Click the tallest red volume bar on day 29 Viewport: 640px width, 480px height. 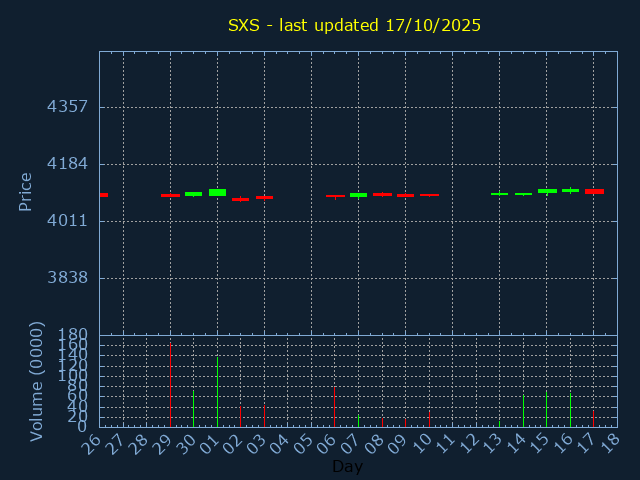point(170,386)
